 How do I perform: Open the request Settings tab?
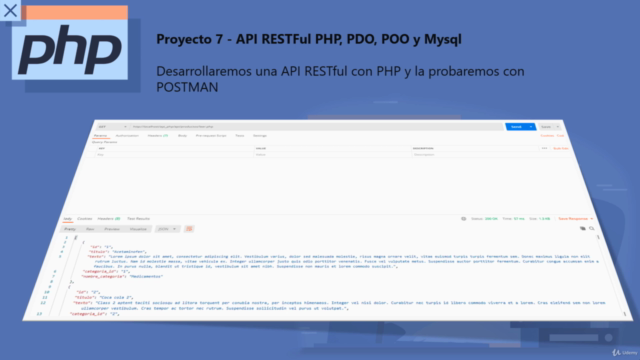point(260,136)
